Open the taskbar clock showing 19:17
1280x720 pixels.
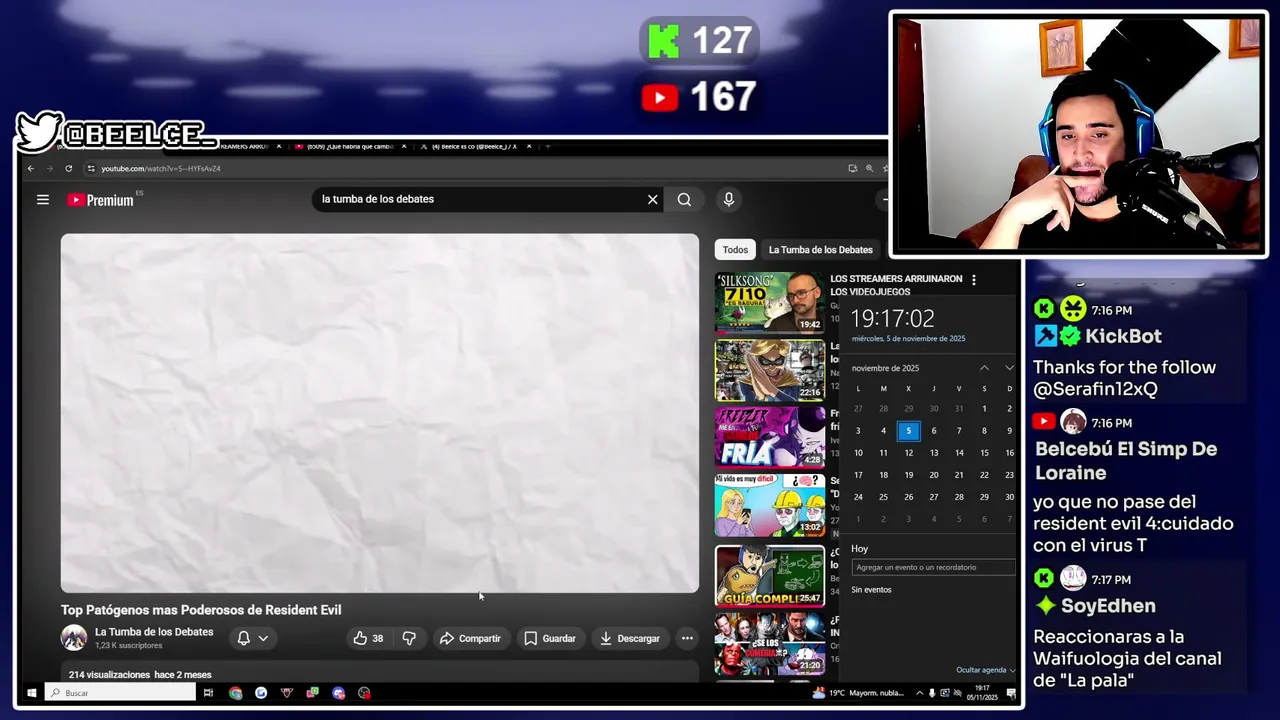[x=980, y=693]
